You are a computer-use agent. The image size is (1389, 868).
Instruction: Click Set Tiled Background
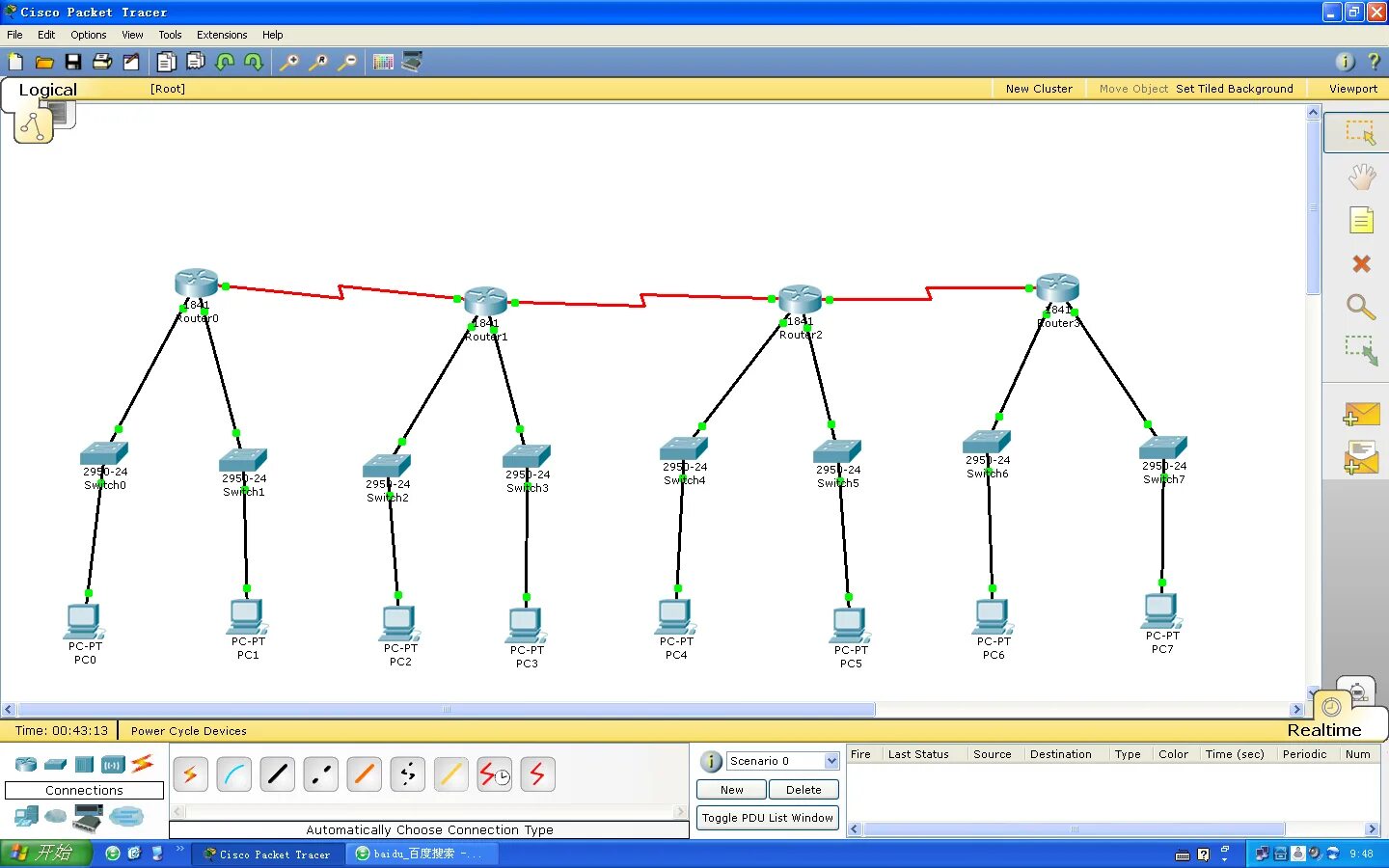click(x=1235, y=89)
